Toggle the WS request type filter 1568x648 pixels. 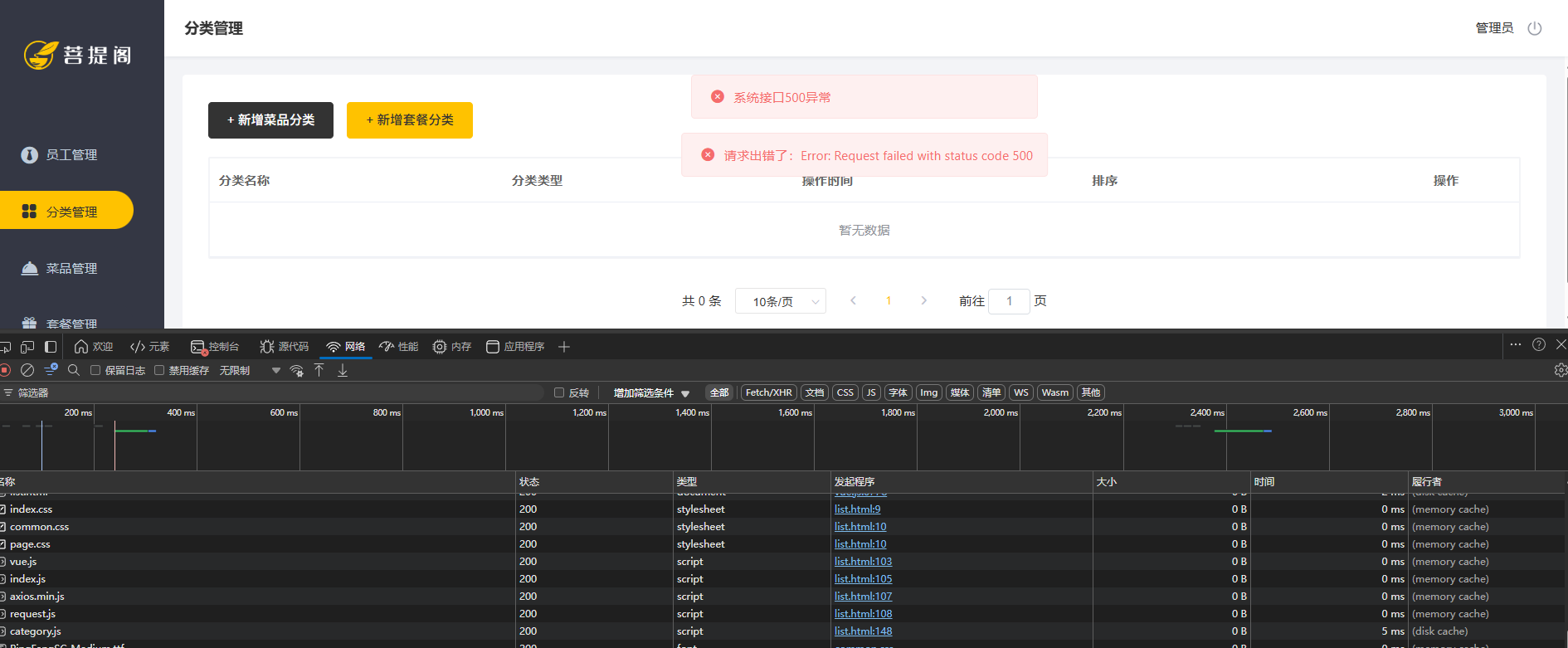coord(1021,392)
